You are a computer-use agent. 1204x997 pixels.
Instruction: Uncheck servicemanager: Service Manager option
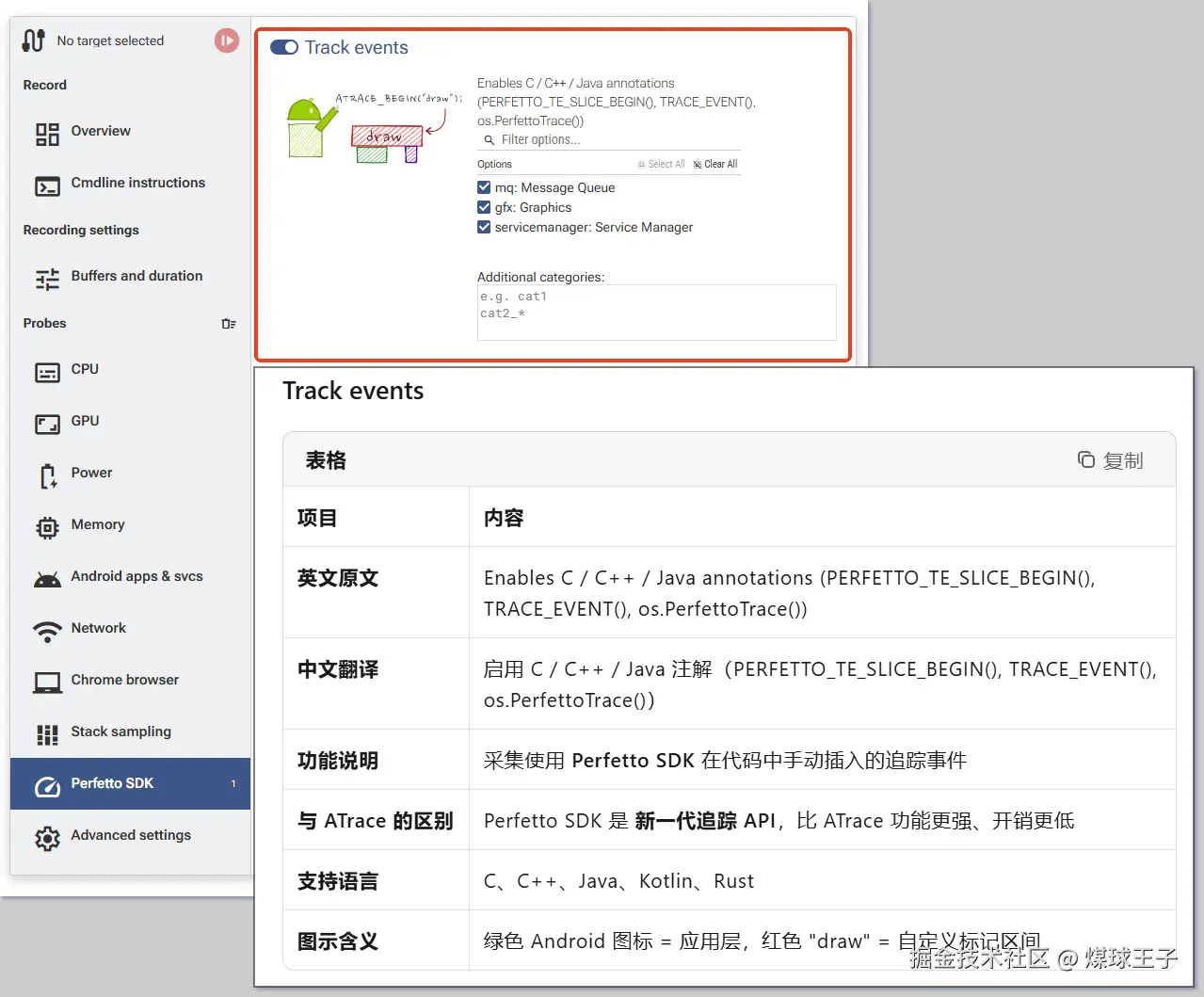[x=484, y=227]
